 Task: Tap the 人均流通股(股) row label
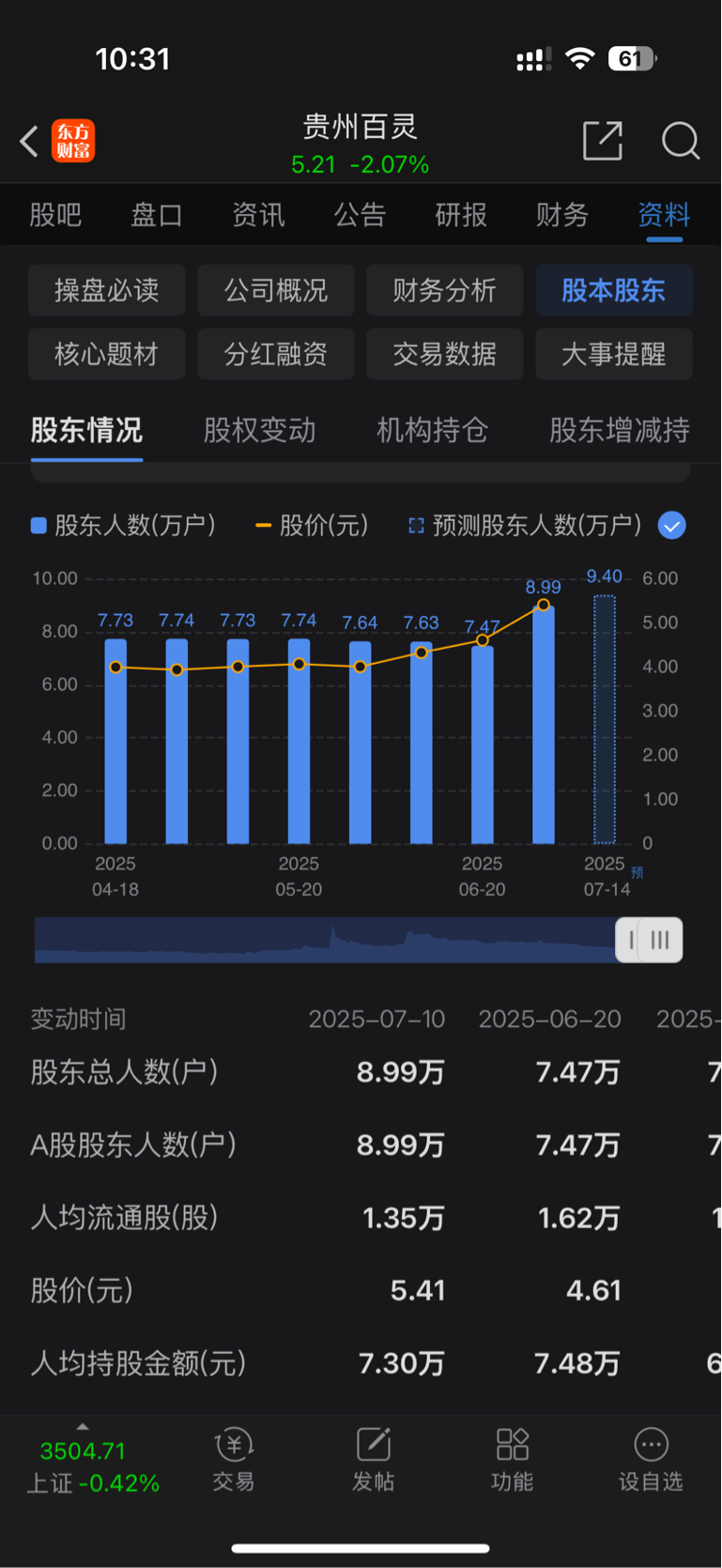[x=124, y=1218]
